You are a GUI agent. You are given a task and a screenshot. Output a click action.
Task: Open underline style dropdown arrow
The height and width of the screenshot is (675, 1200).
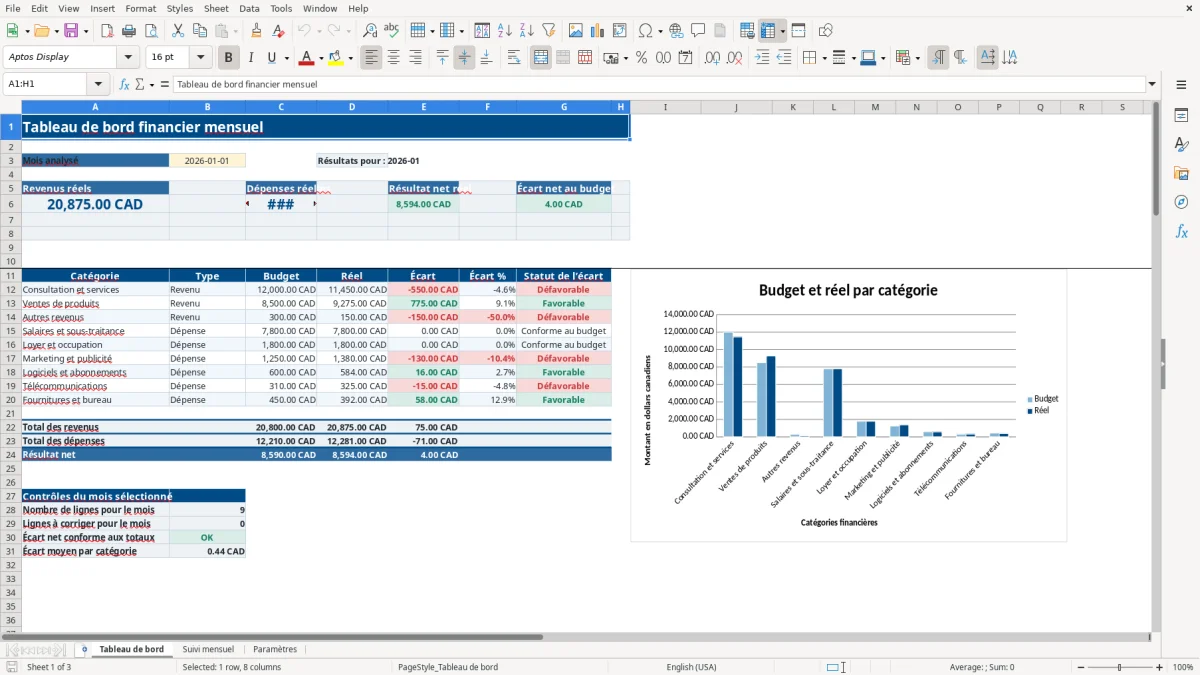[287, 58]
